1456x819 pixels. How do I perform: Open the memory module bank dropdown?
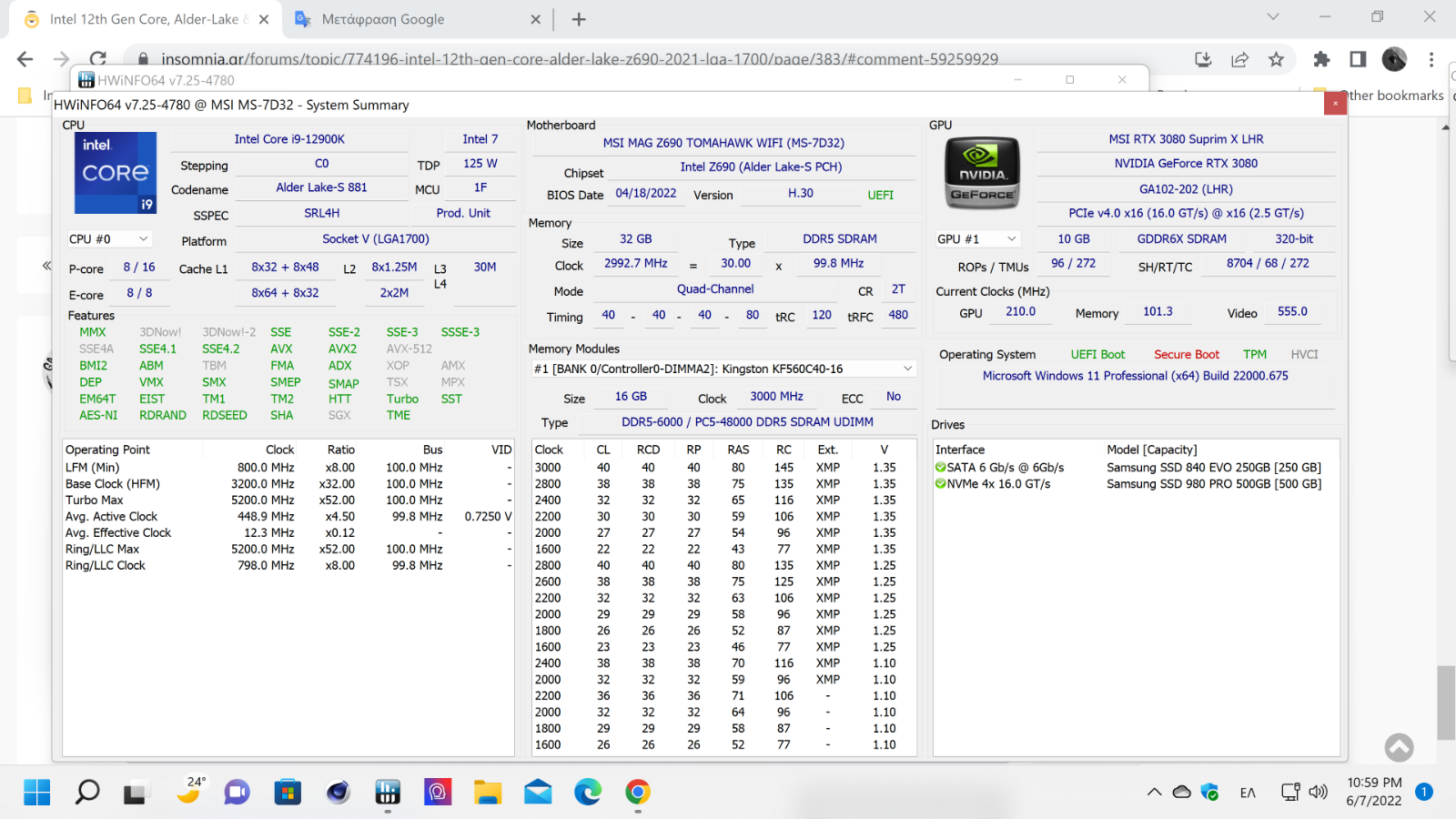[x=723, y=369]
